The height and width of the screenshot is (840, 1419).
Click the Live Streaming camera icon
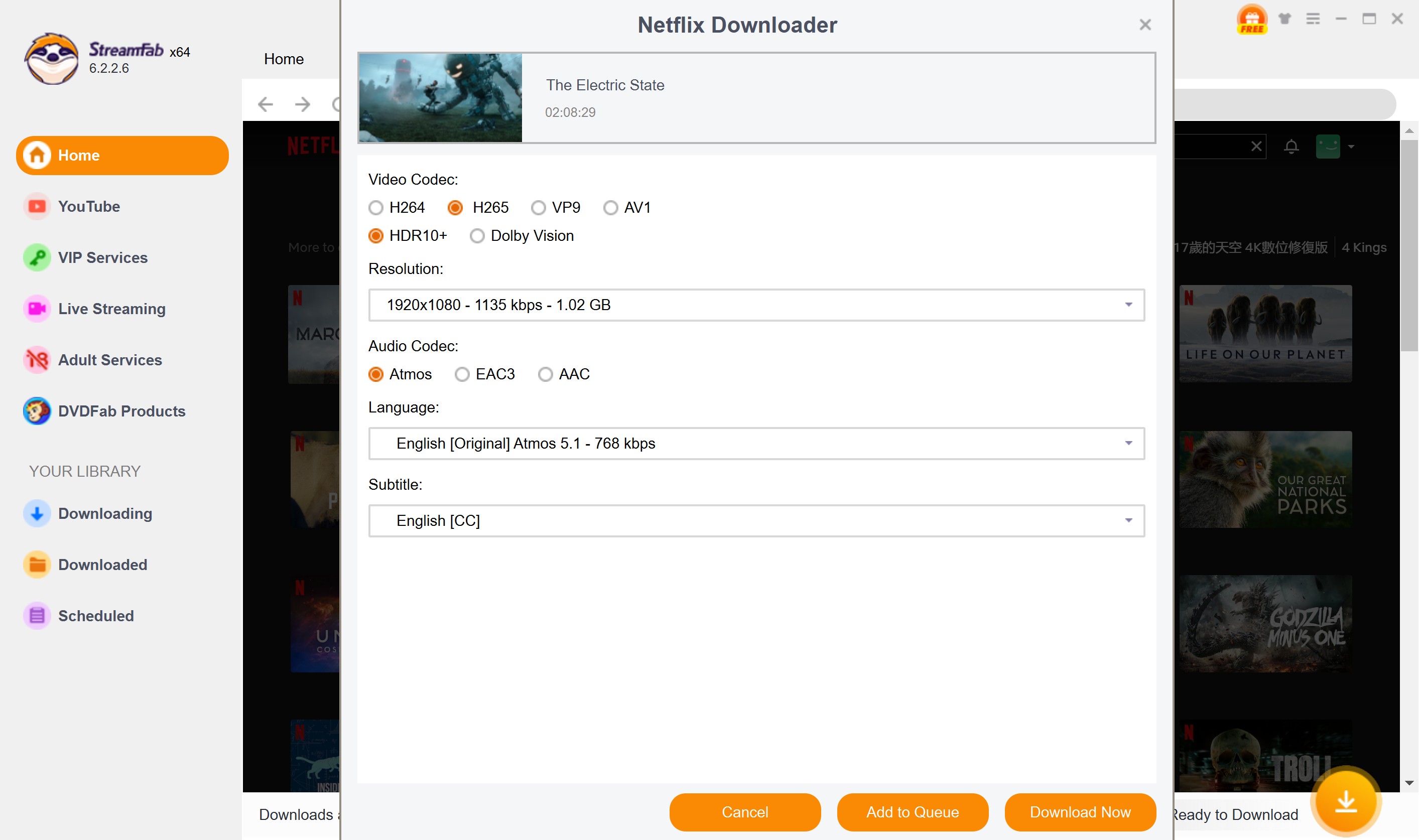[x=37, y=309]
